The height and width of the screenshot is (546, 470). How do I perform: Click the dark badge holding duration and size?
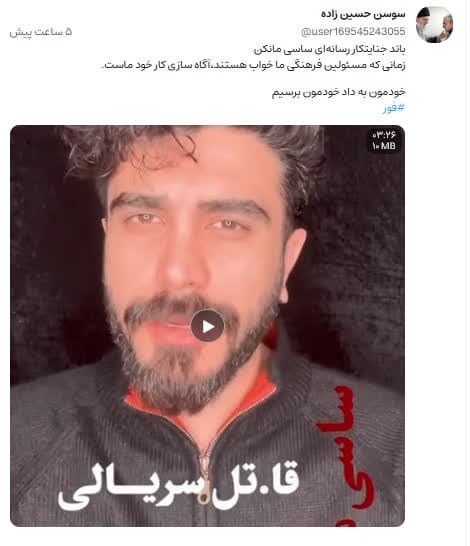(x=384, y=140)
